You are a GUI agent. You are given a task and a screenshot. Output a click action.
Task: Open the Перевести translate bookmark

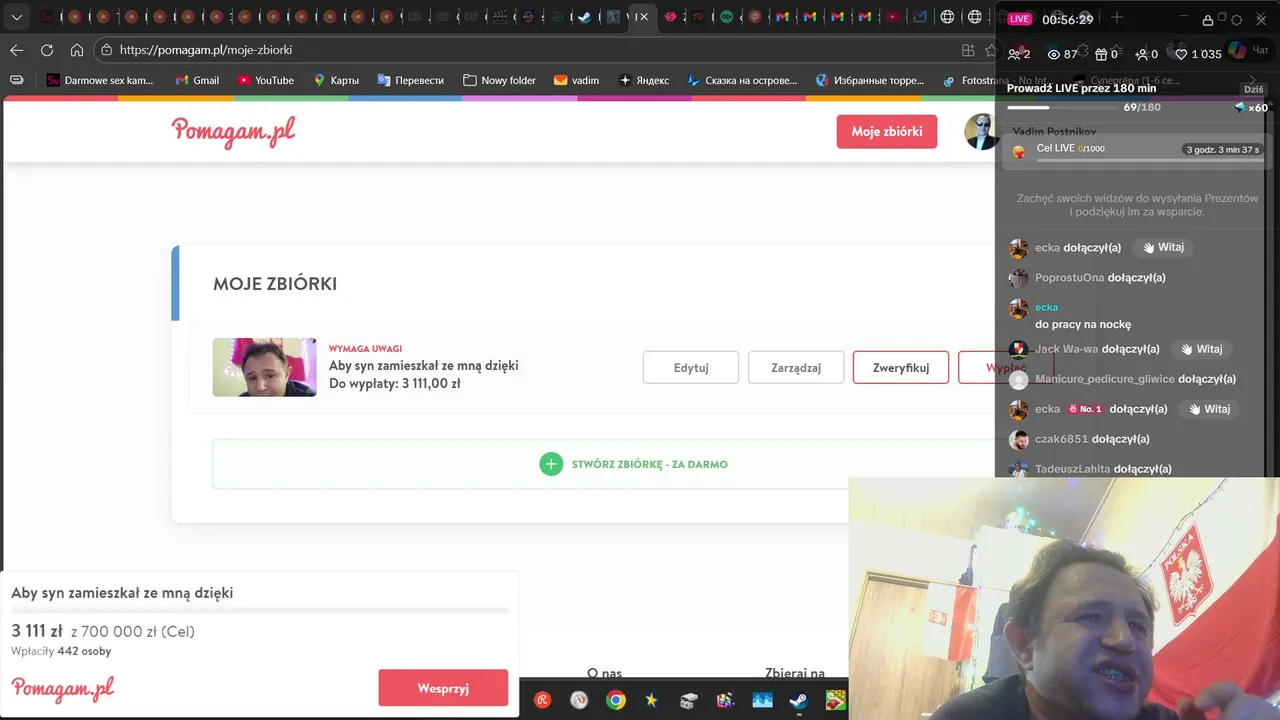tap(410, 80)
